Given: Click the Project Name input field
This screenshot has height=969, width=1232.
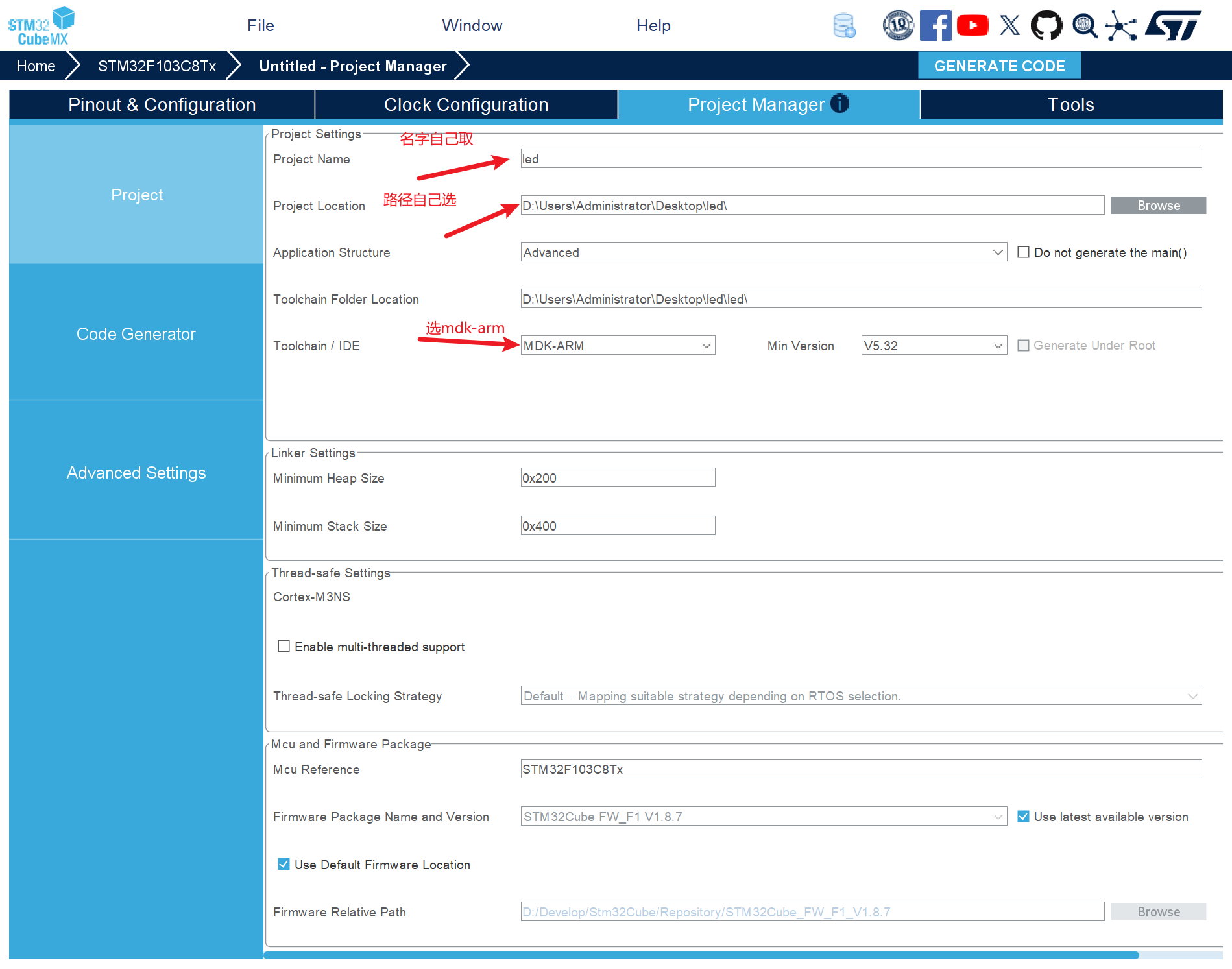Looking at the screenshot, I should click(861, 159).
